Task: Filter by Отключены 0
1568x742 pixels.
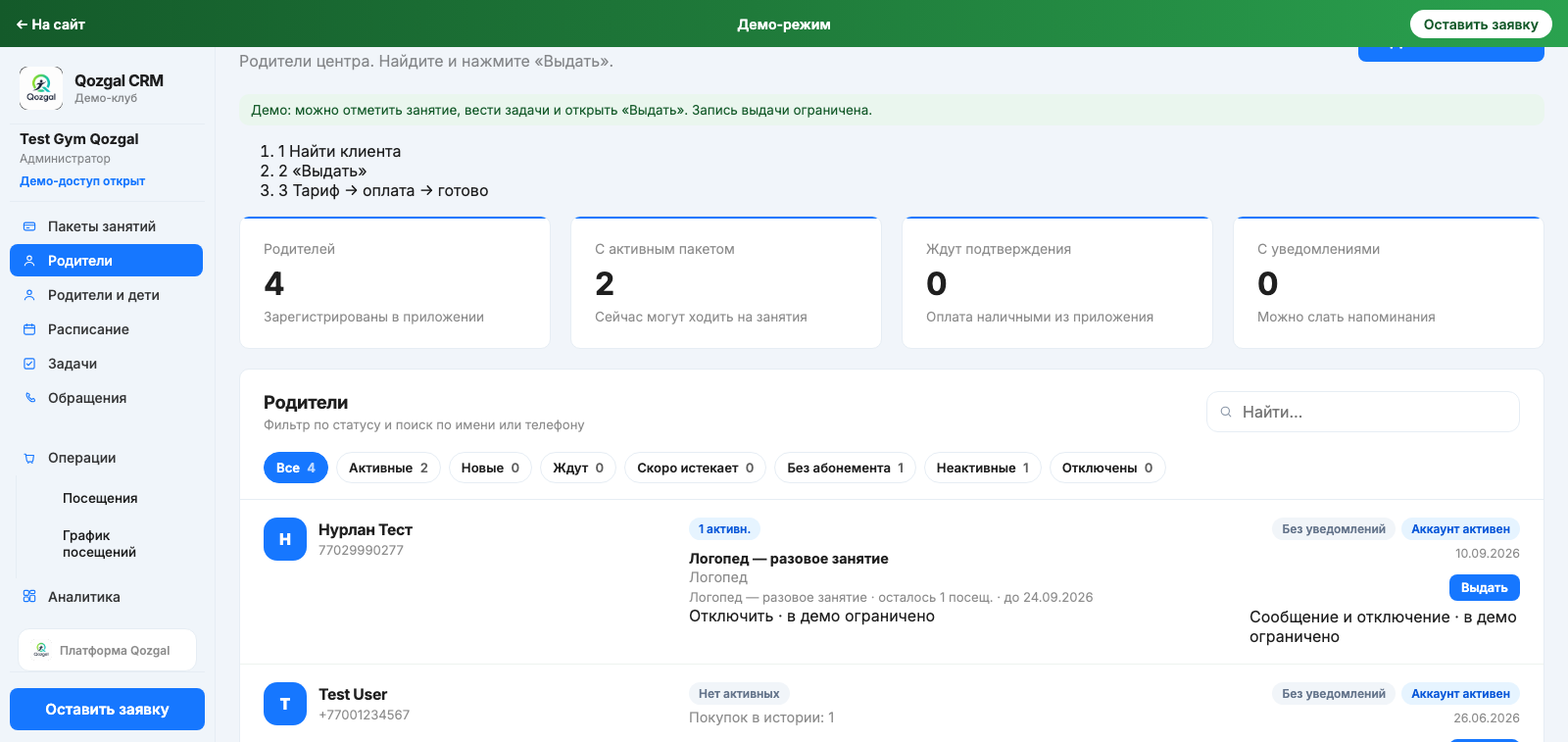Action: (1107, 468)
